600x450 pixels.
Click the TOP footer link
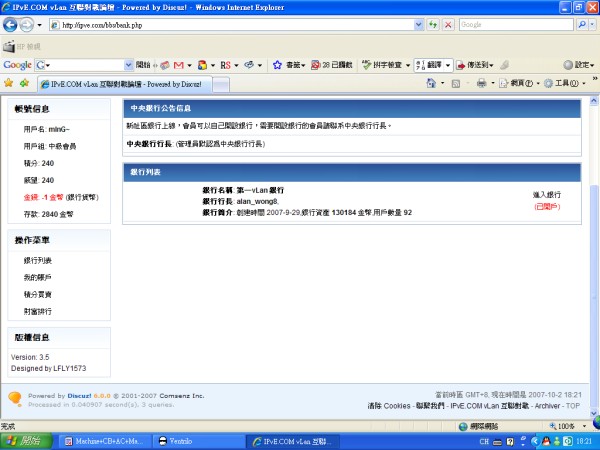pos(573,406)
